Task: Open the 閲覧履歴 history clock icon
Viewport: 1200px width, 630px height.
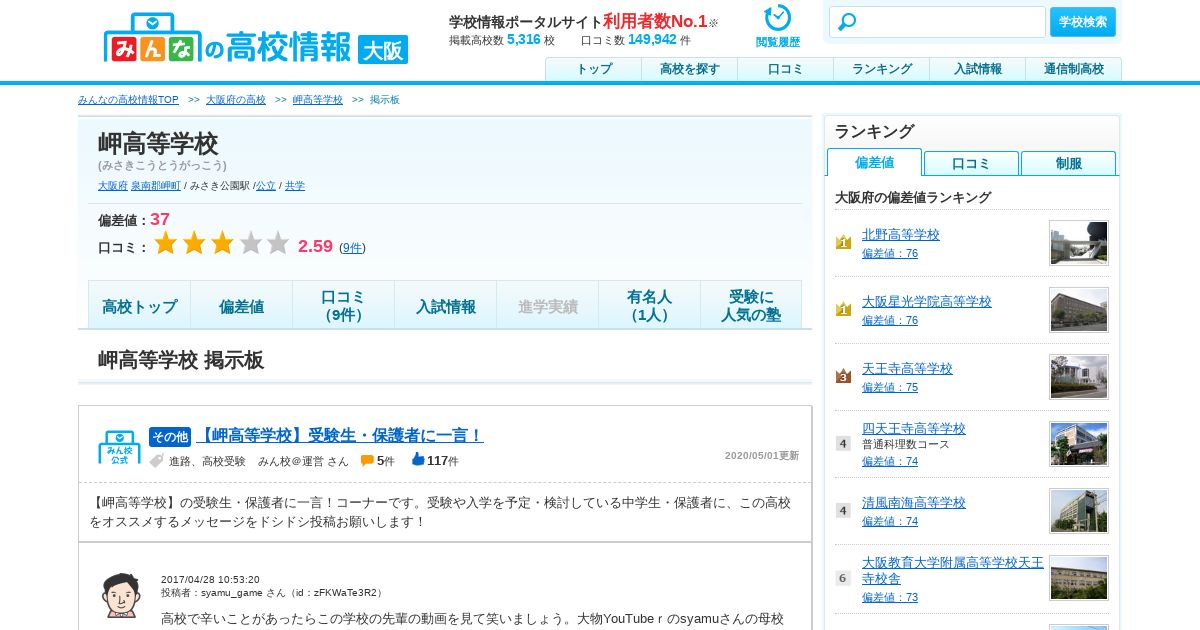Action: [x=777, y=18]
